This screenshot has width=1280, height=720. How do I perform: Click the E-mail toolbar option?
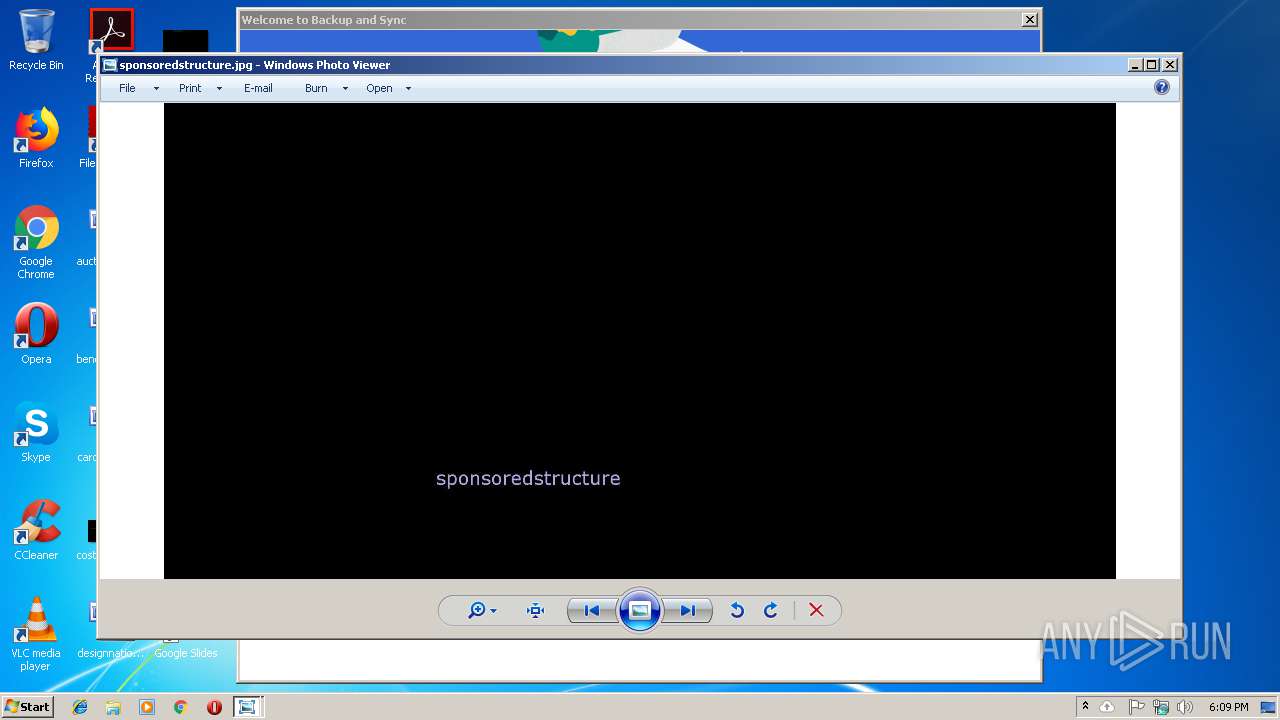[258, 88]
